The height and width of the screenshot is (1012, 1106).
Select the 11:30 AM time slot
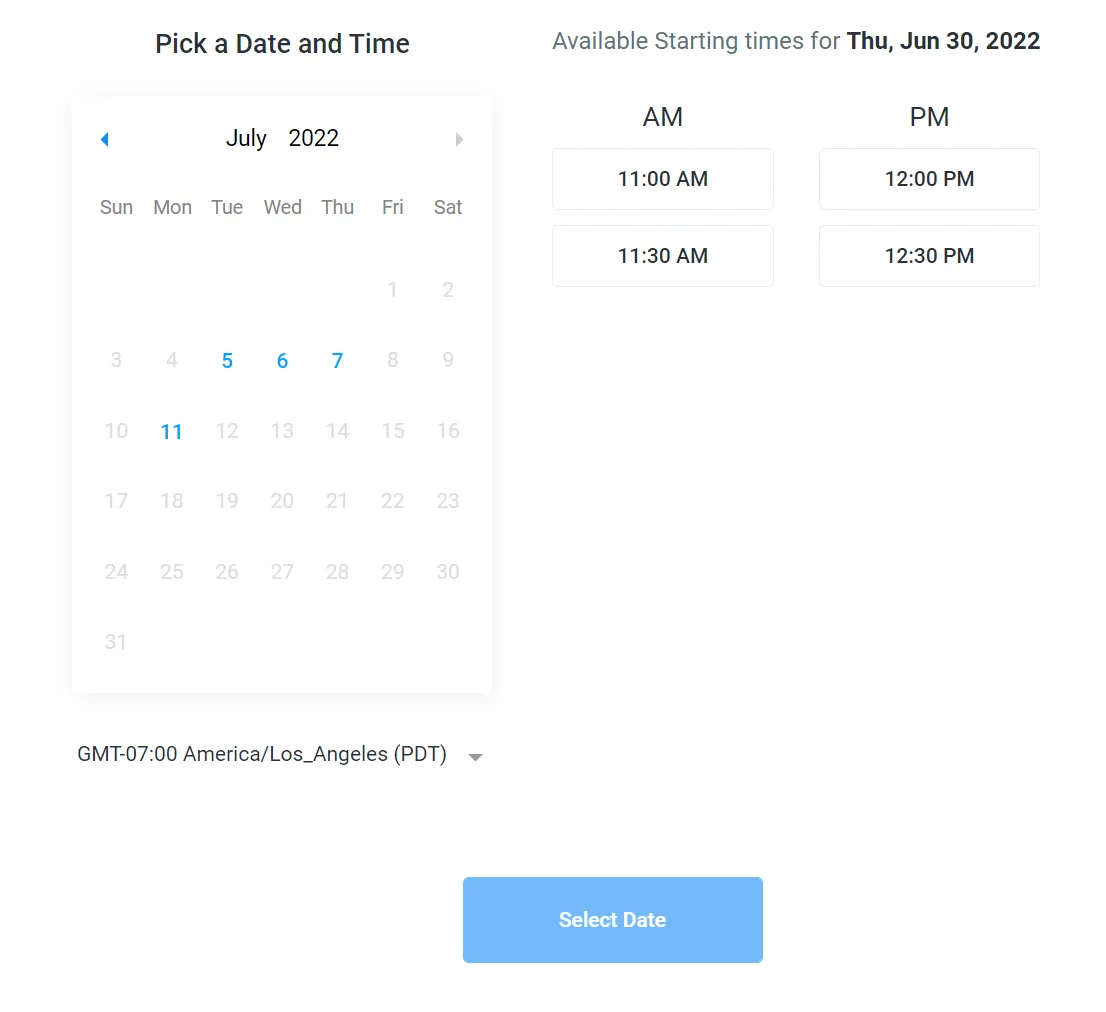tap(662, 256)
